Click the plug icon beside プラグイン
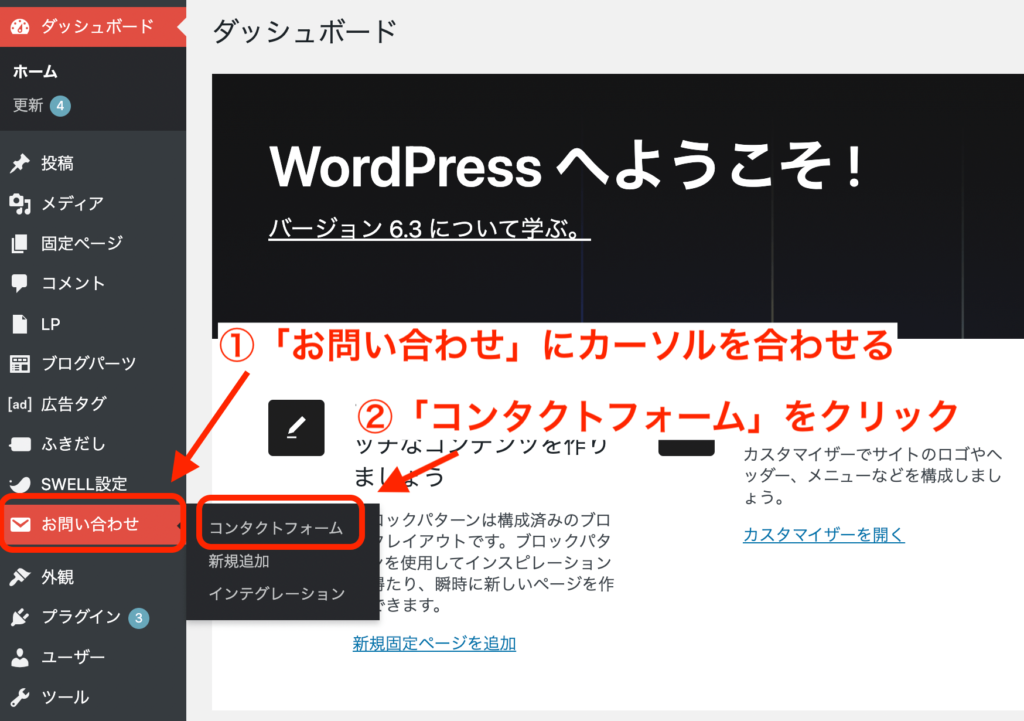Screen dimensions: 1024x721 pyautogui.click(x=20, y=617)
